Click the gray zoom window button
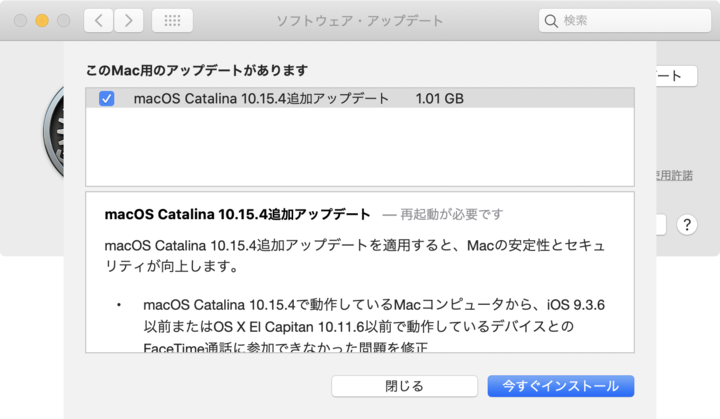 coord(64,20)
